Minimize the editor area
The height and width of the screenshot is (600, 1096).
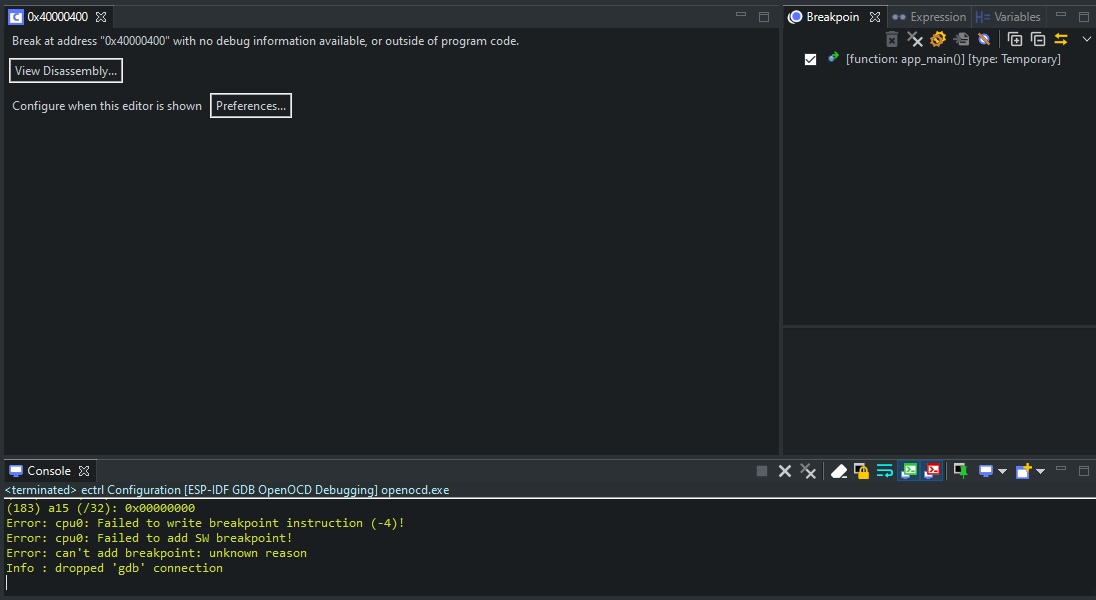[741, 15]
